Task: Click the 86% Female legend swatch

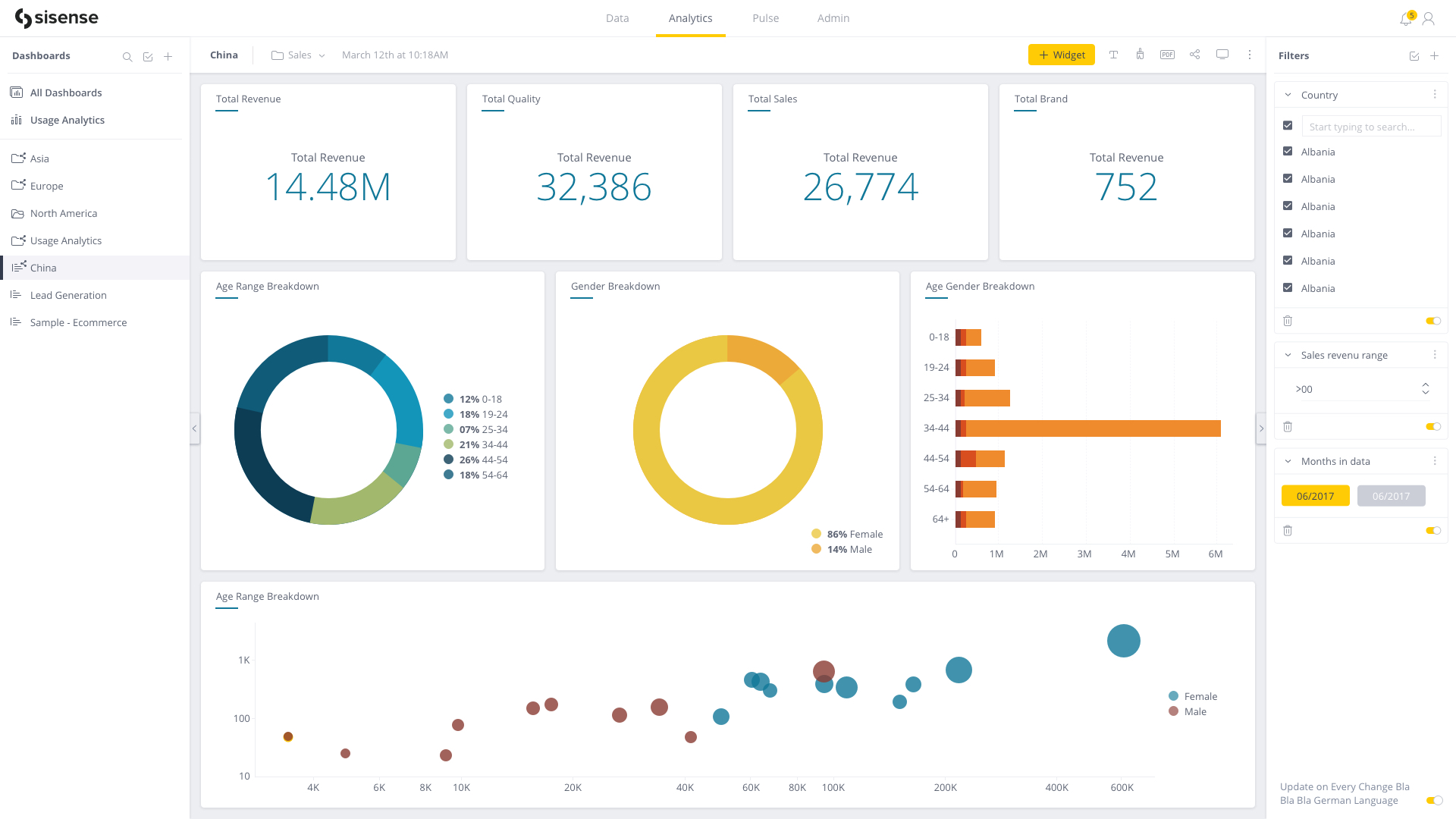Action: [x=817, y=534]
